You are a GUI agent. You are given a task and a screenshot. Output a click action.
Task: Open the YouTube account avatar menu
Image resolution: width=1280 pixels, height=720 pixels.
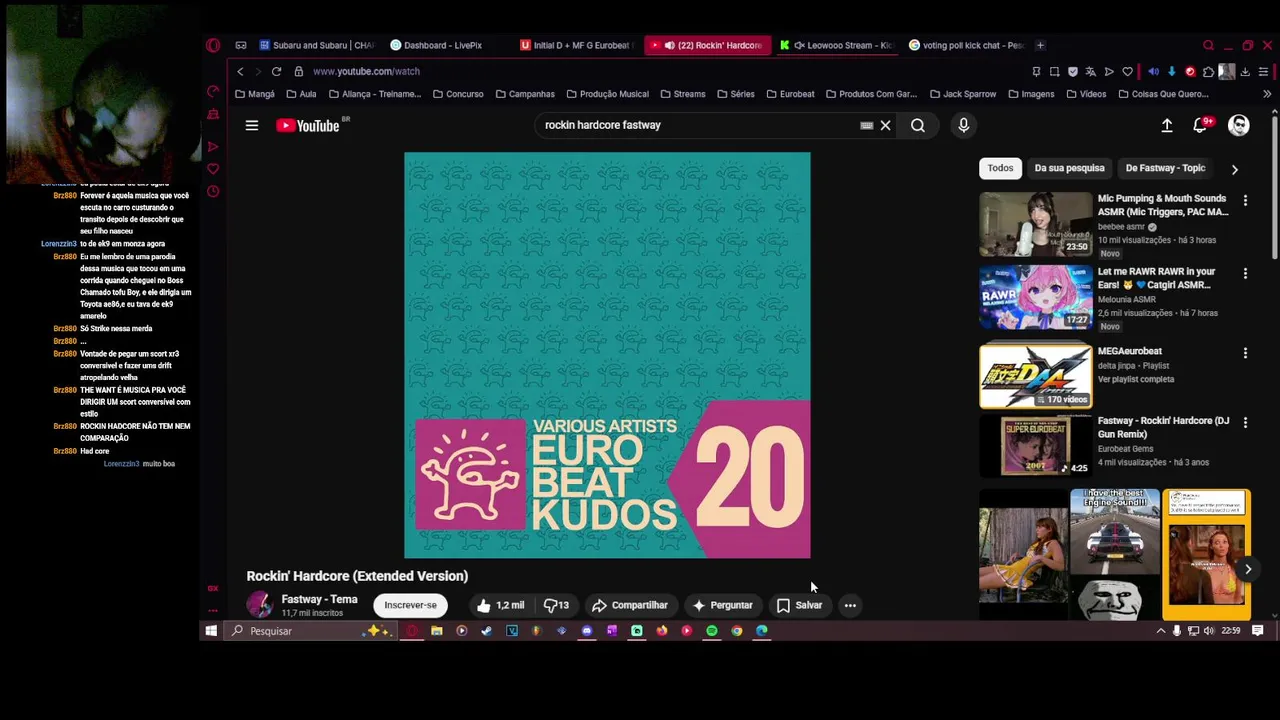[x=1239, y=125]
